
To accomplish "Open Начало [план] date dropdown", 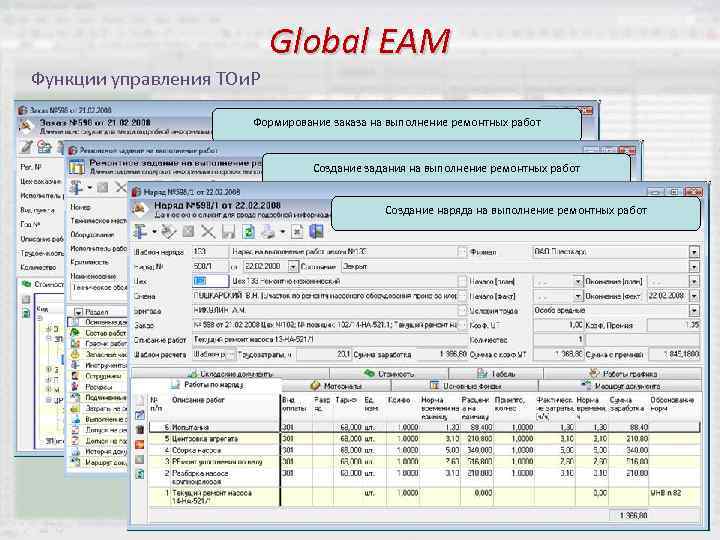I will (x=578, y=281).
